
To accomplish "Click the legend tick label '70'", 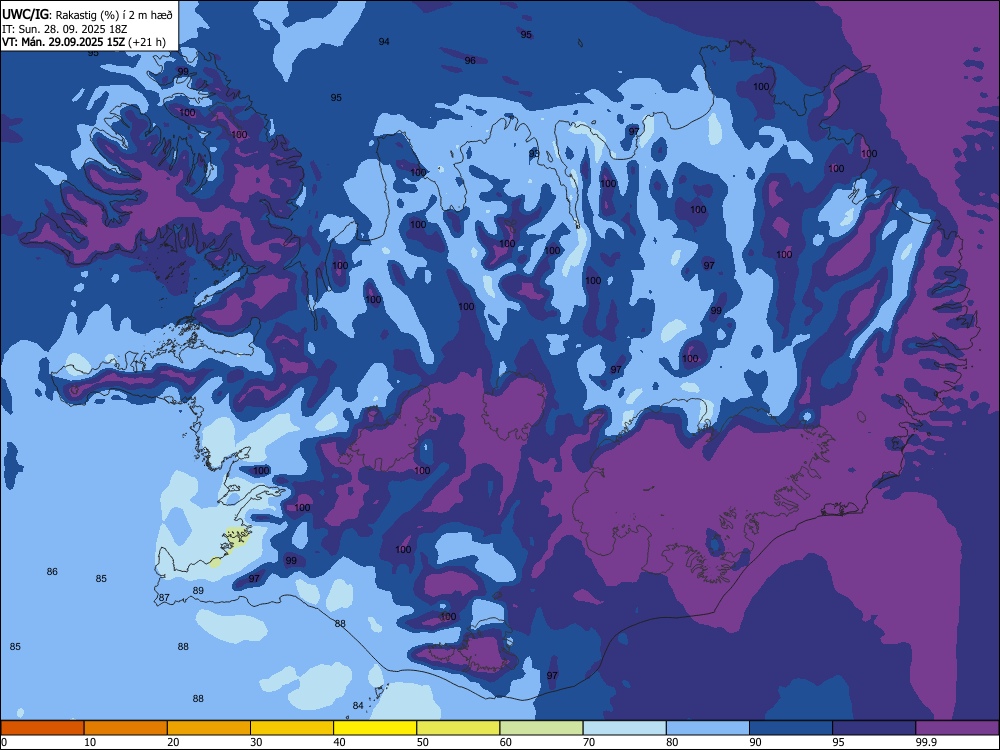I will point(589,742).
